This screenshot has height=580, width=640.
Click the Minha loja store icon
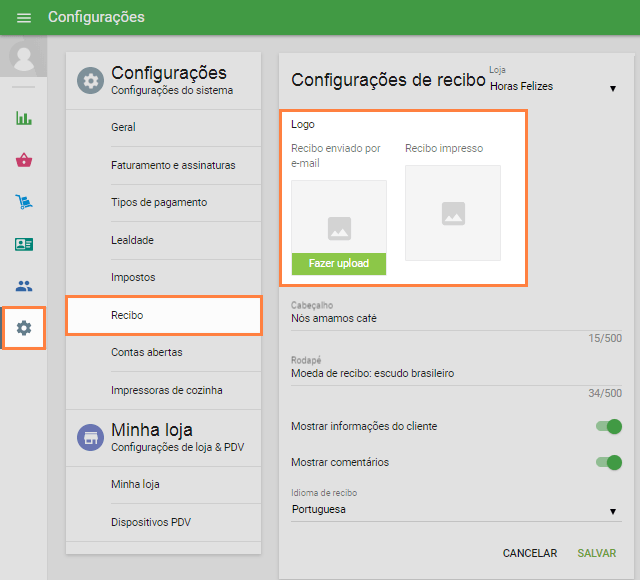[x=90, y=437]
